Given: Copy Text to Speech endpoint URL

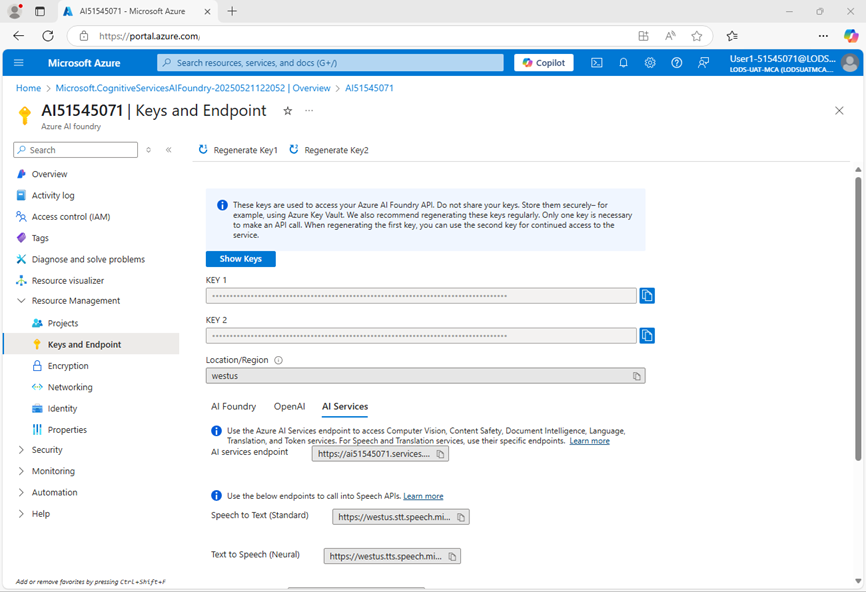Looking at the screenshot, I should click(452, 557).
